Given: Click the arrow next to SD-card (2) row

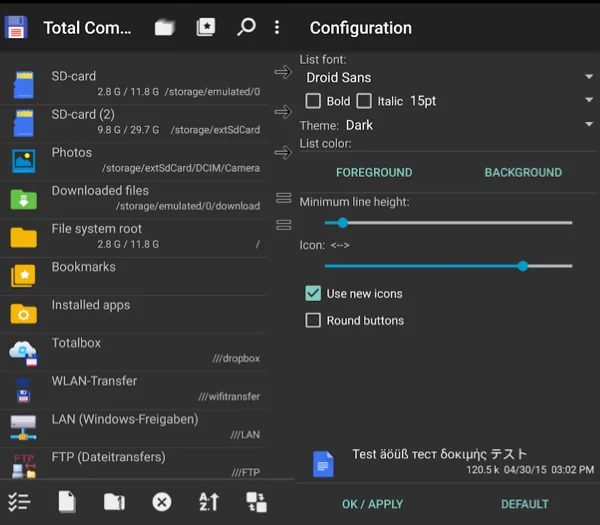Looking at the screenshot, I should point(283,112).
